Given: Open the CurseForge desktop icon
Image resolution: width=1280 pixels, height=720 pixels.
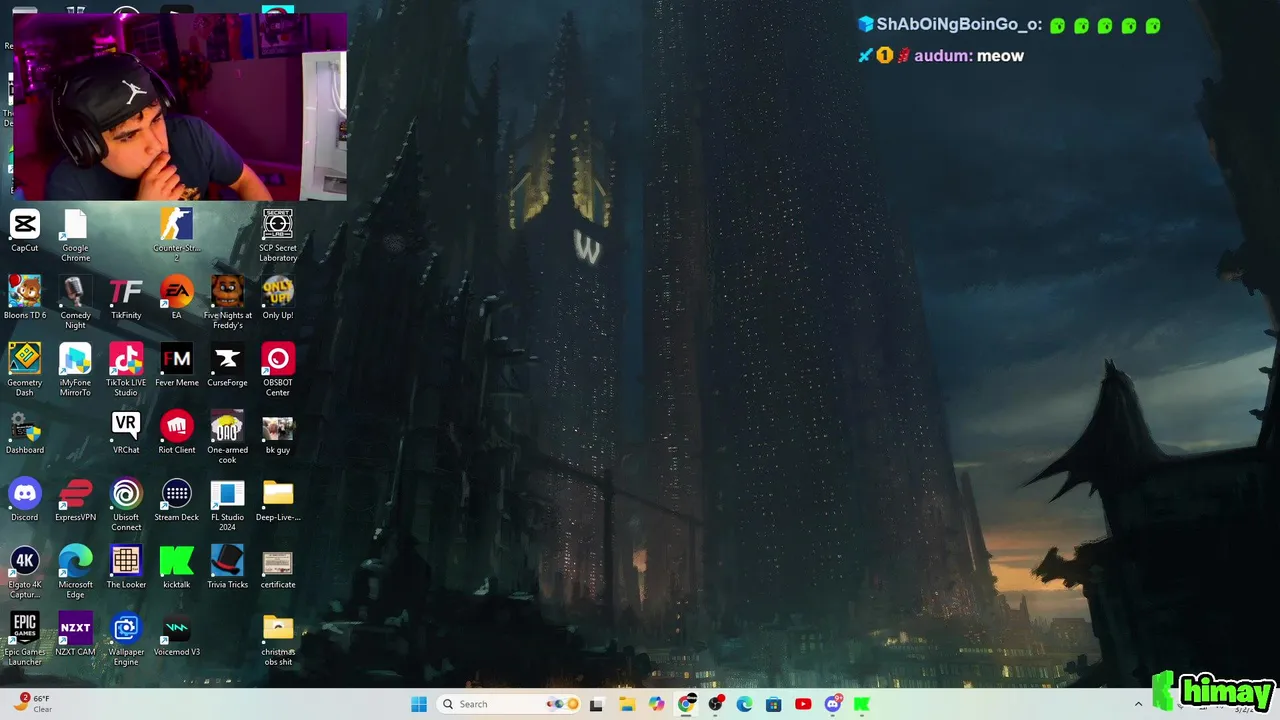Looking at the screenshot, I should click(227, 365).
